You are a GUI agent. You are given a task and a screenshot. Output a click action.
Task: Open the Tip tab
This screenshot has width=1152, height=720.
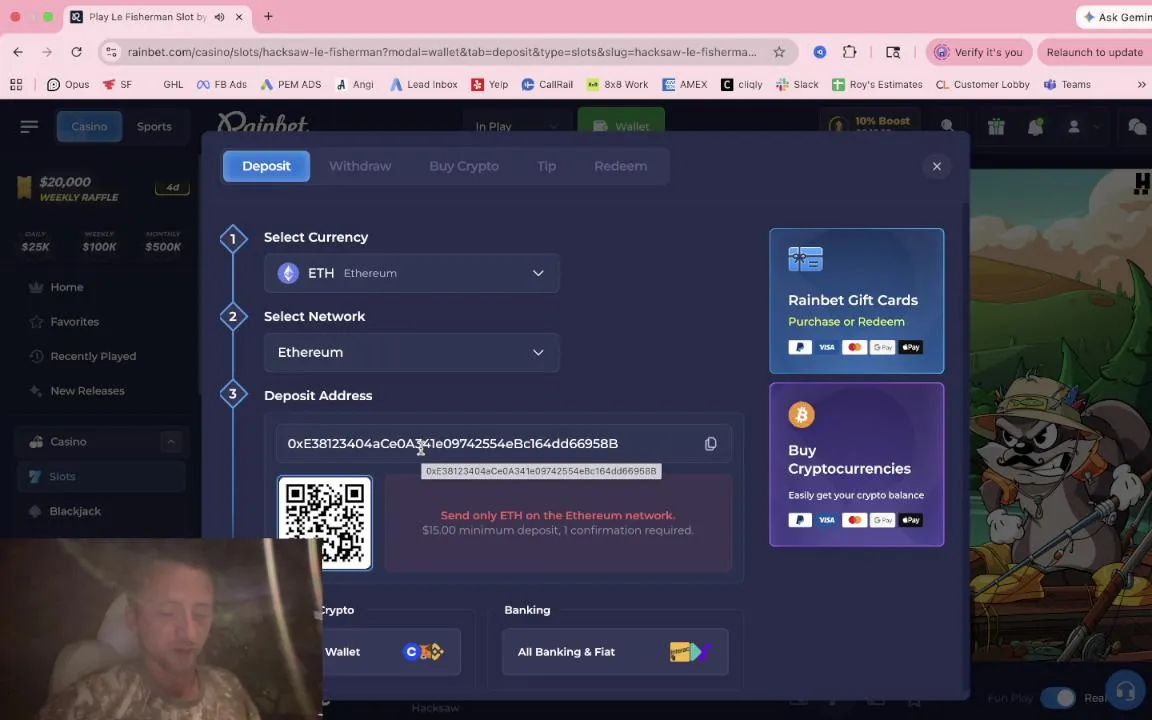tap(546, 166)
